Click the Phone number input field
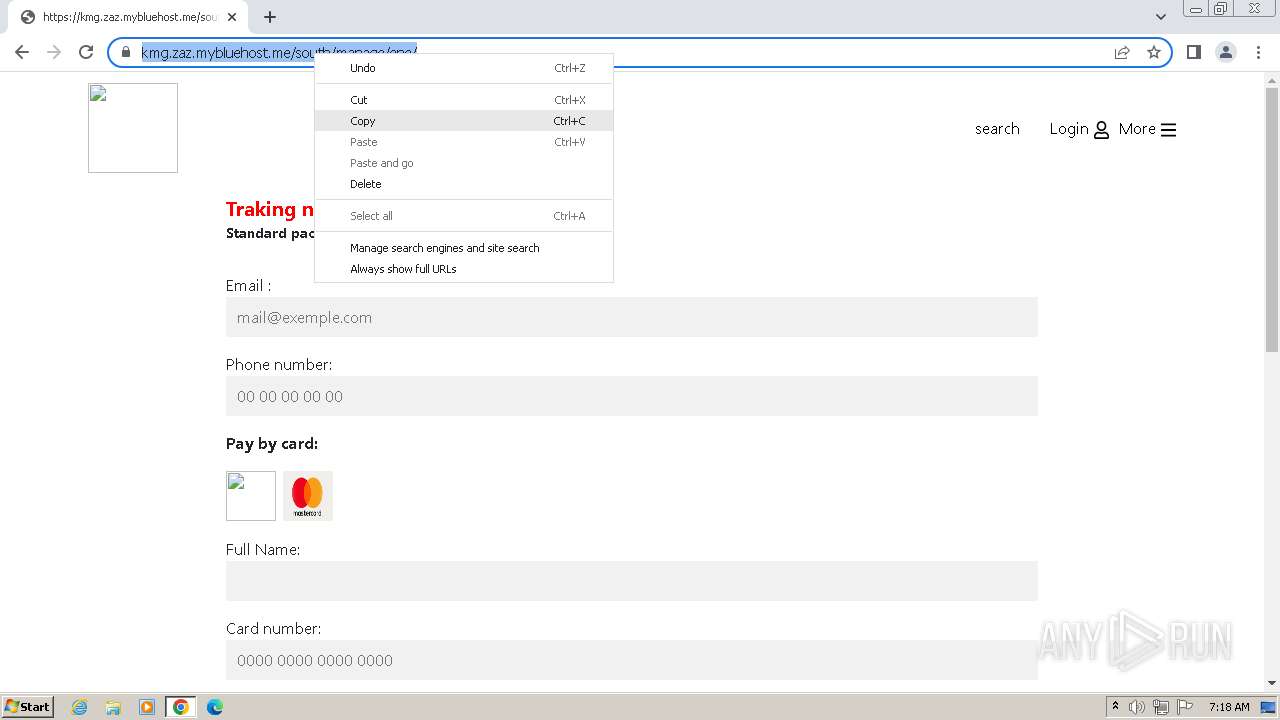1280x720 pixels. pyautogui.click(x=632, y=396)
